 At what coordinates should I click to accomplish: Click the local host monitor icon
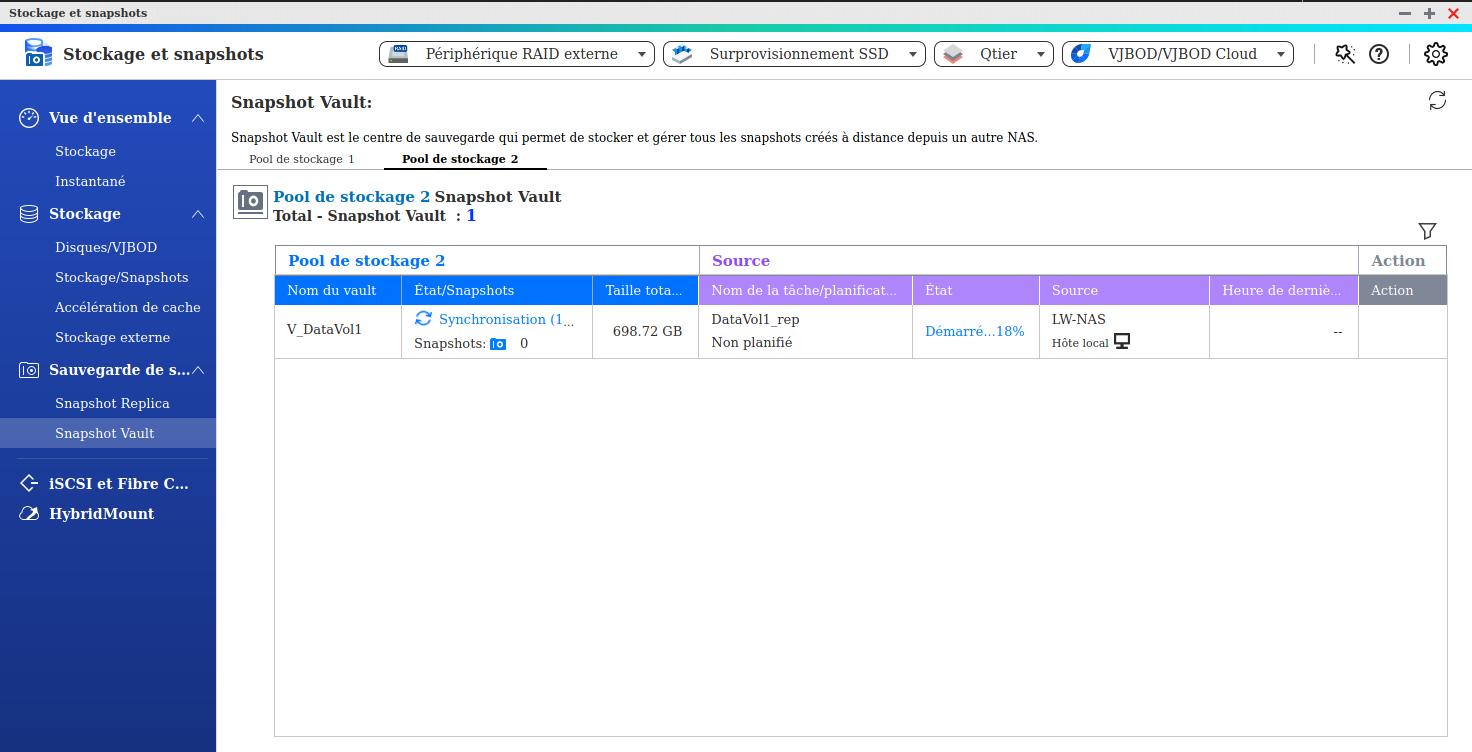[x=1122, y=342]
